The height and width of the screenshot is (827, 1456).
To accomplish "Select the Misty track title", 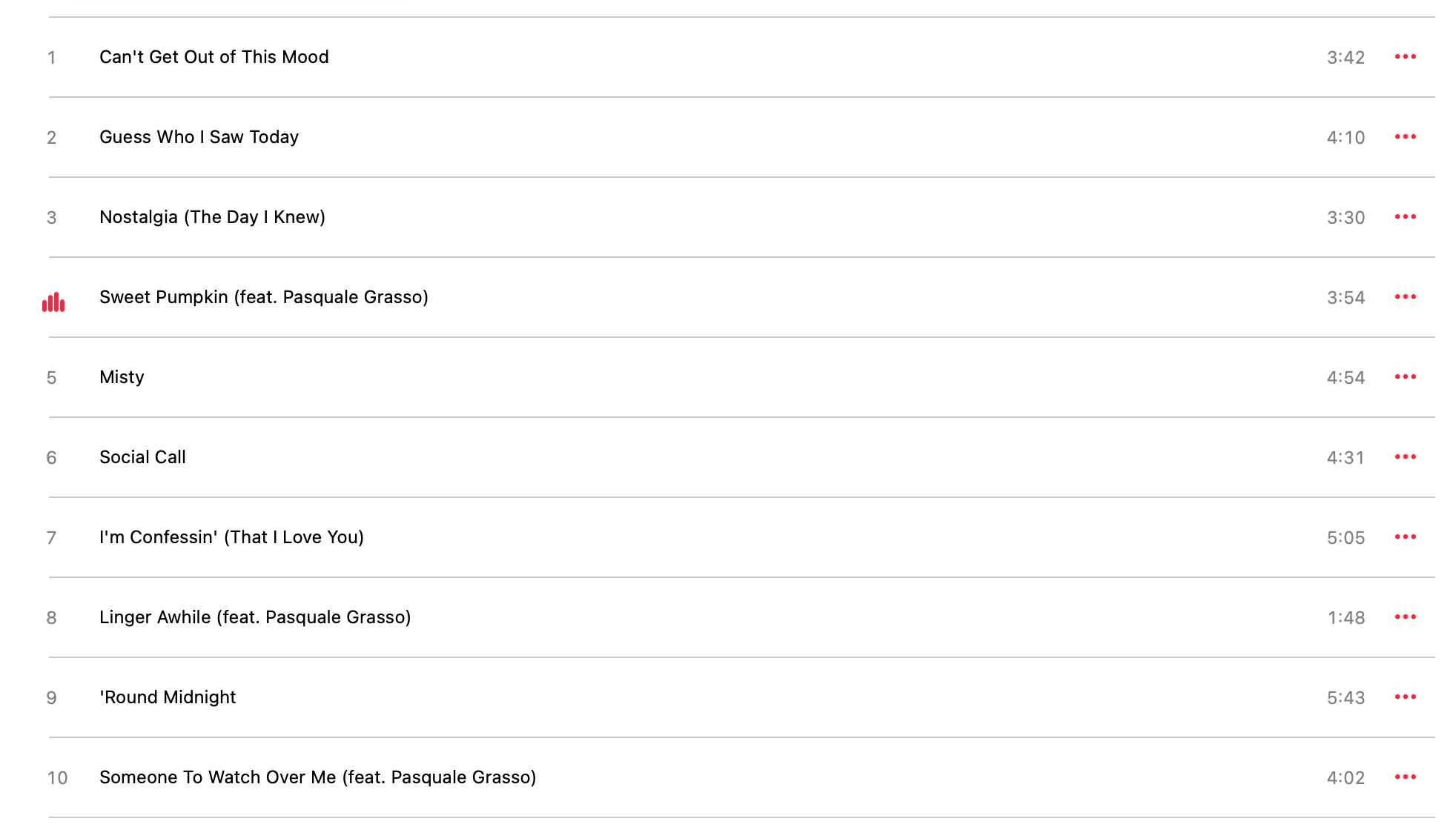I will (x=122, y=377).
